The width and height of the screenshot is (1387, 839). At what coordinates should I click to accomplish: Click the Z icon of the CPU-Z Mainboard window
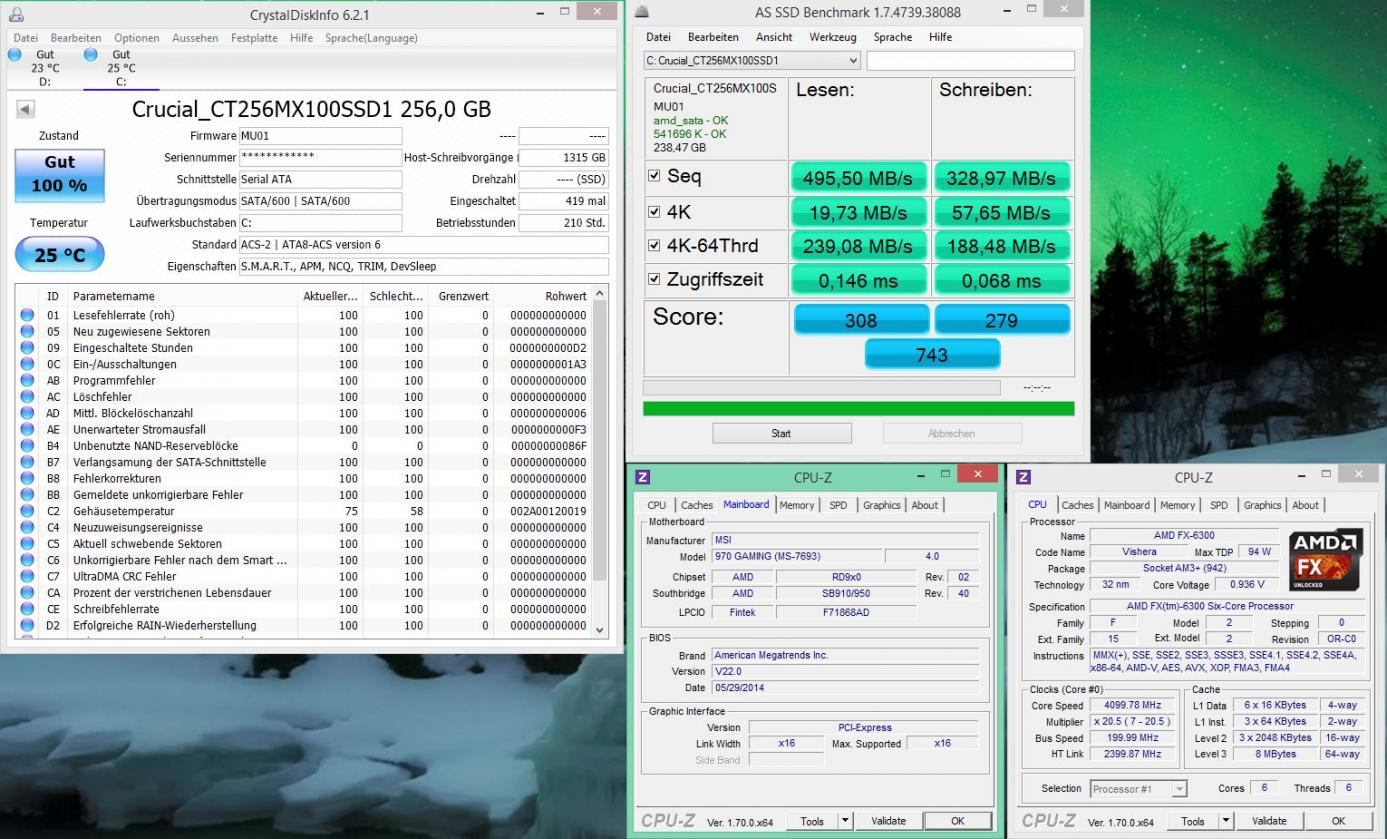point(642,478)
